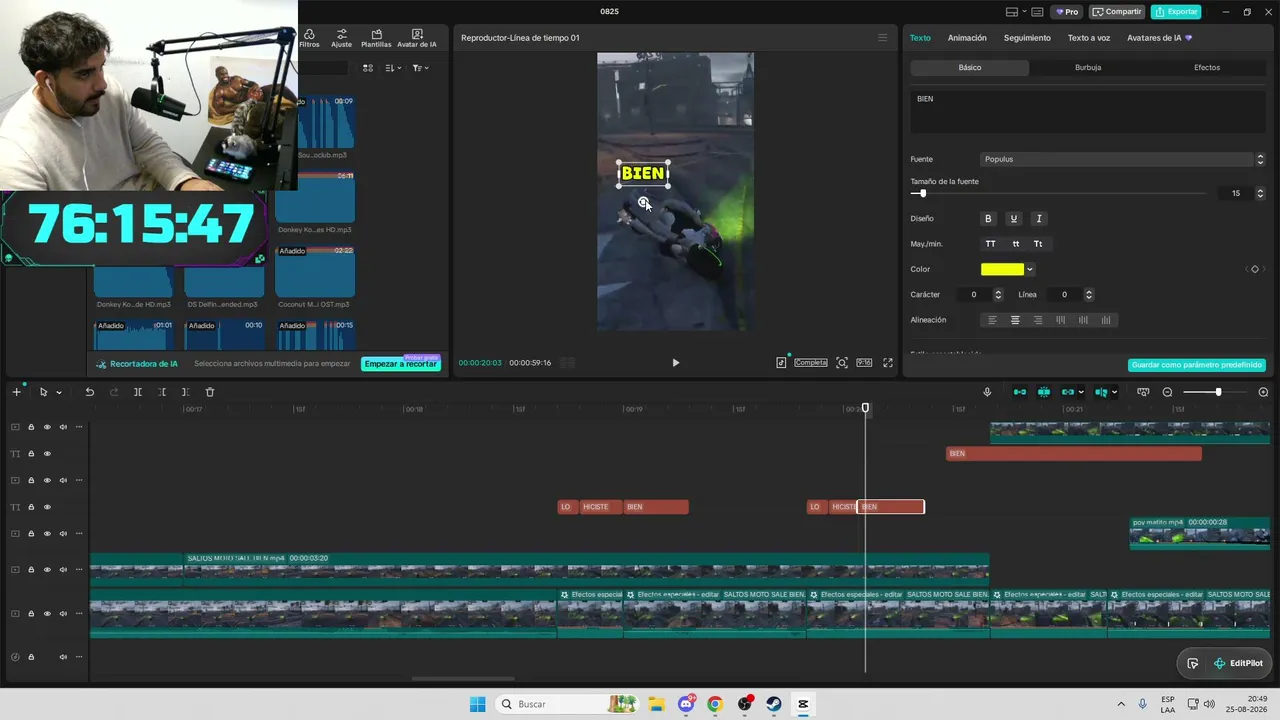This screenshot has width=1280, height=720.
Task: Open the Ajuste panel icon
Action: 341,38
